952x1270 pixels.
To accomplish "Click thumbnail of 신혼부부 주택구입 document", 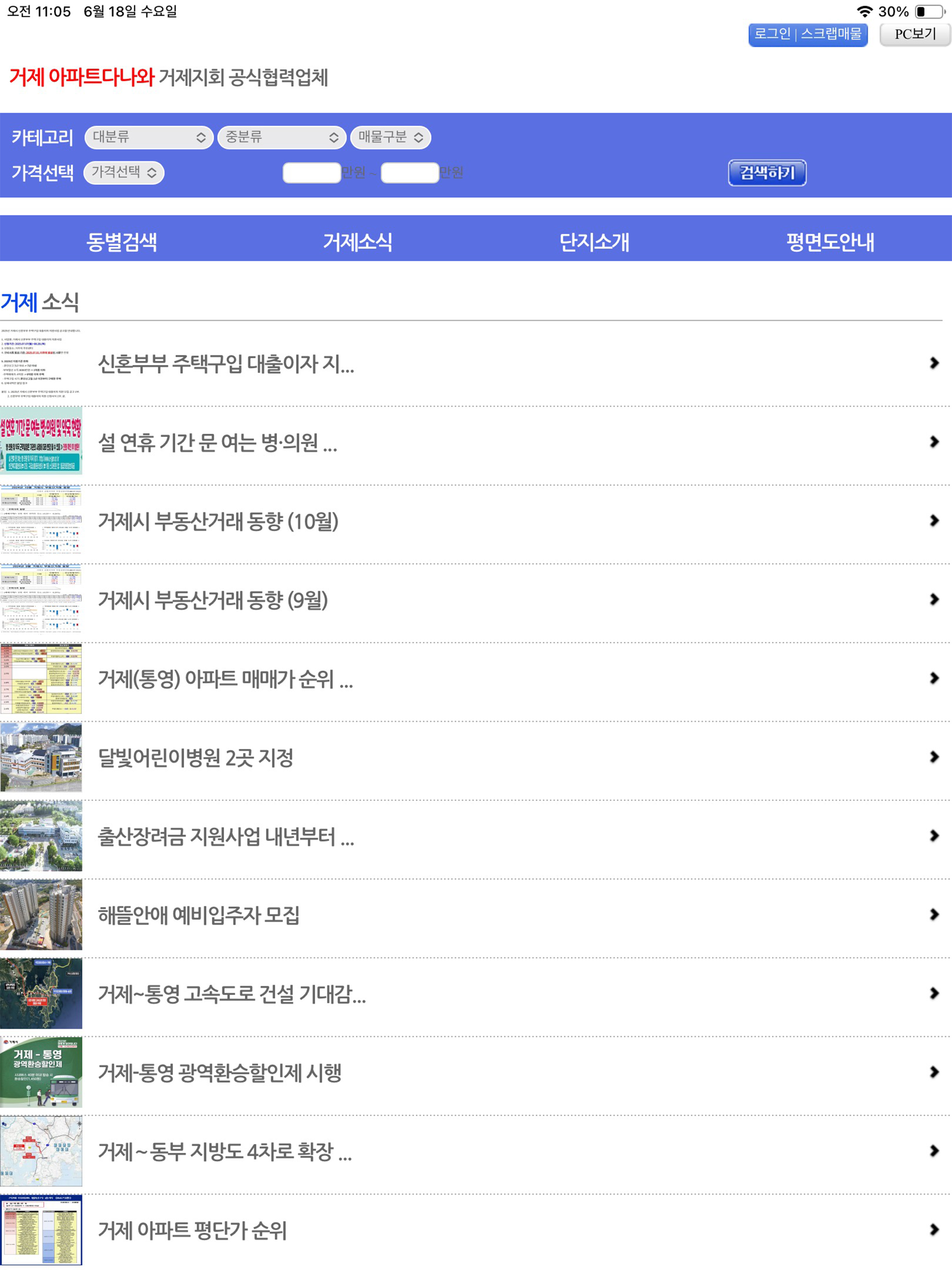I will 41,364.
